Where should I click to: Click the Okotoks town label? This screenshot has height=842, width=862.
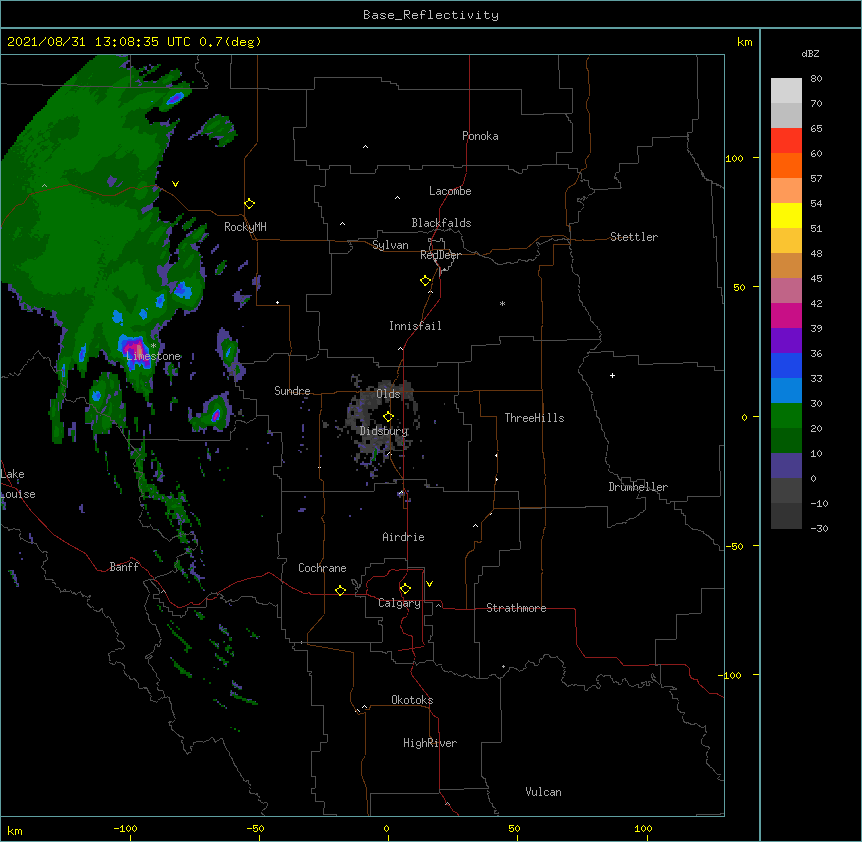click(412, 700)
